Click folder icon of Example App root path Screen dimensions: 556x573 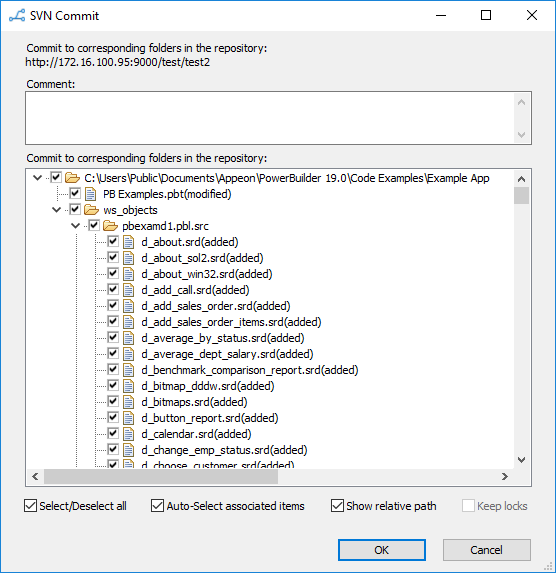click(x=72, y=178)
